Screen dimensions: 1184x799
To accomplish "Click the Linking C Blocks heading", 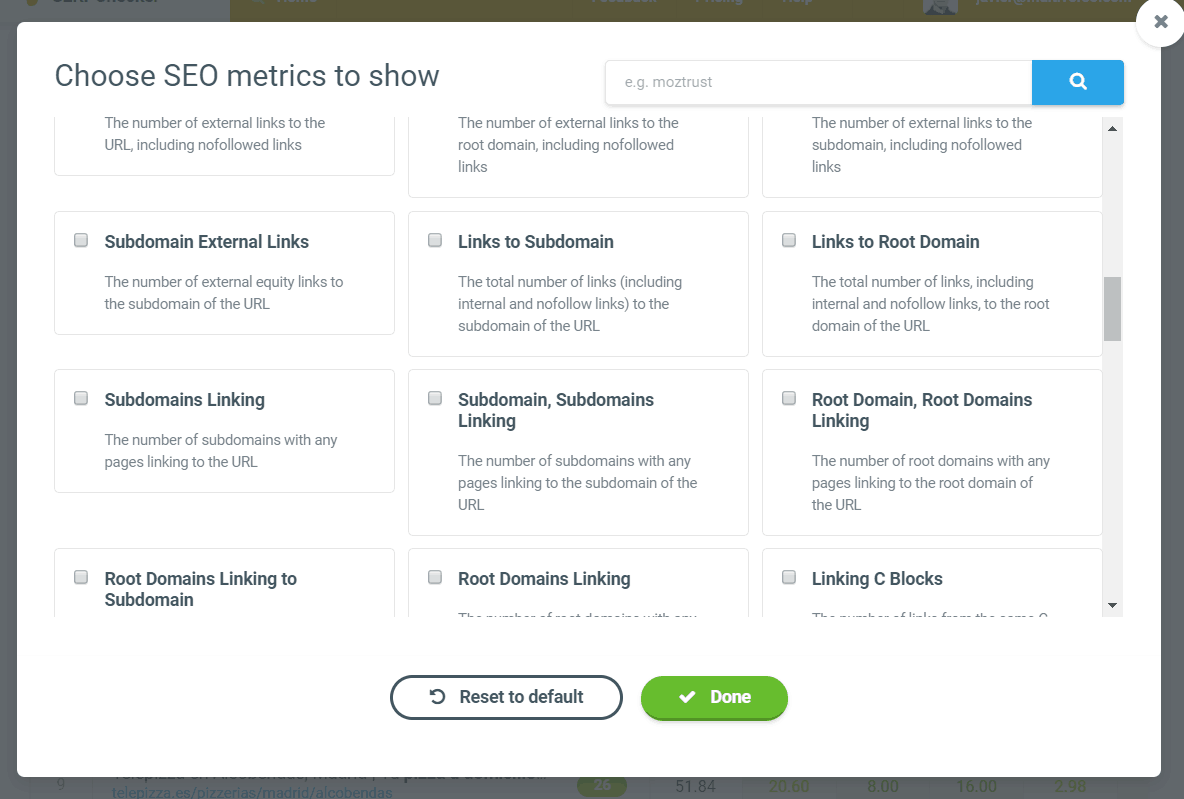I will [x=876, y=579].
